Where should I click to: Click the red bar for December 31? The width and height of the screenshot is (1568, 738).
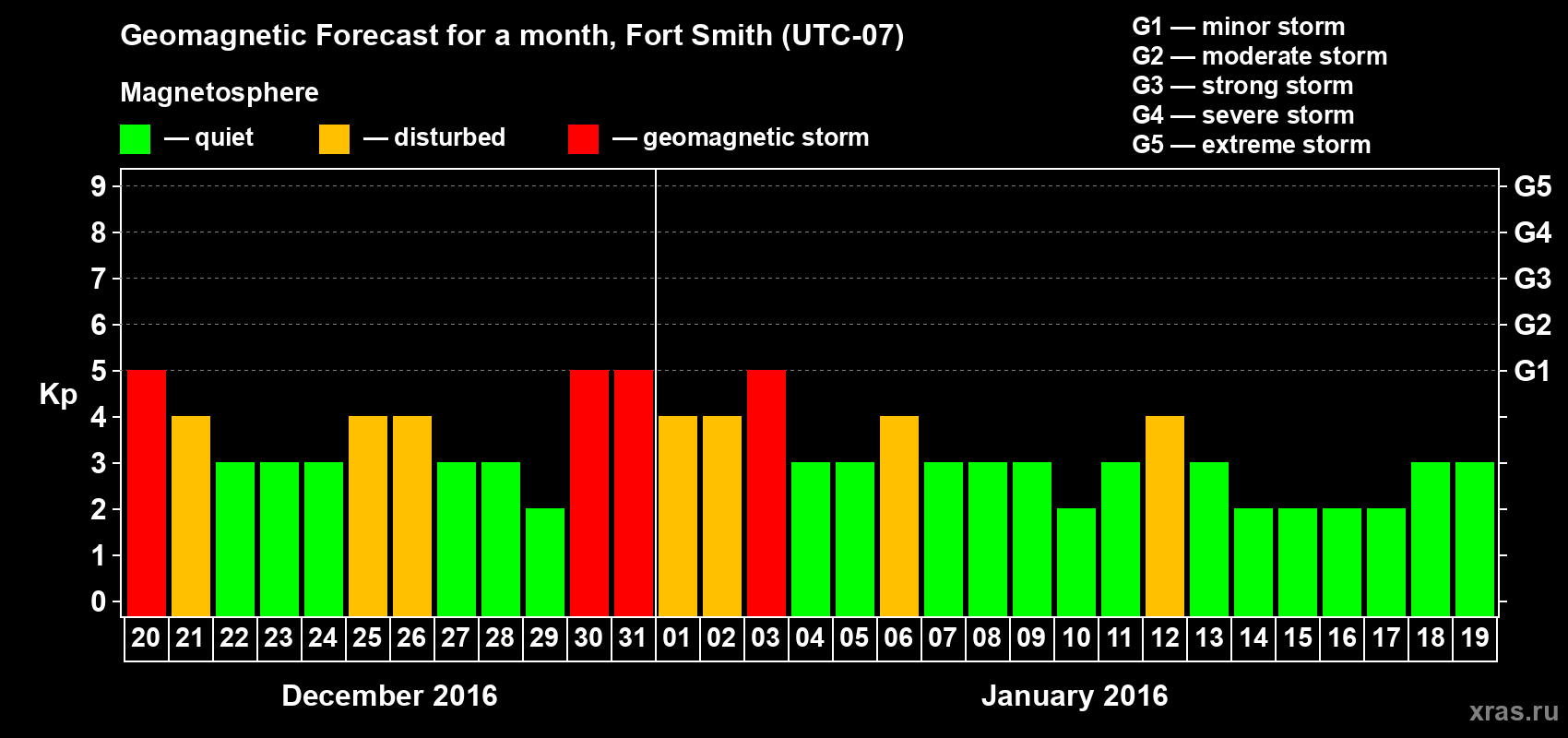coord(634,493)
